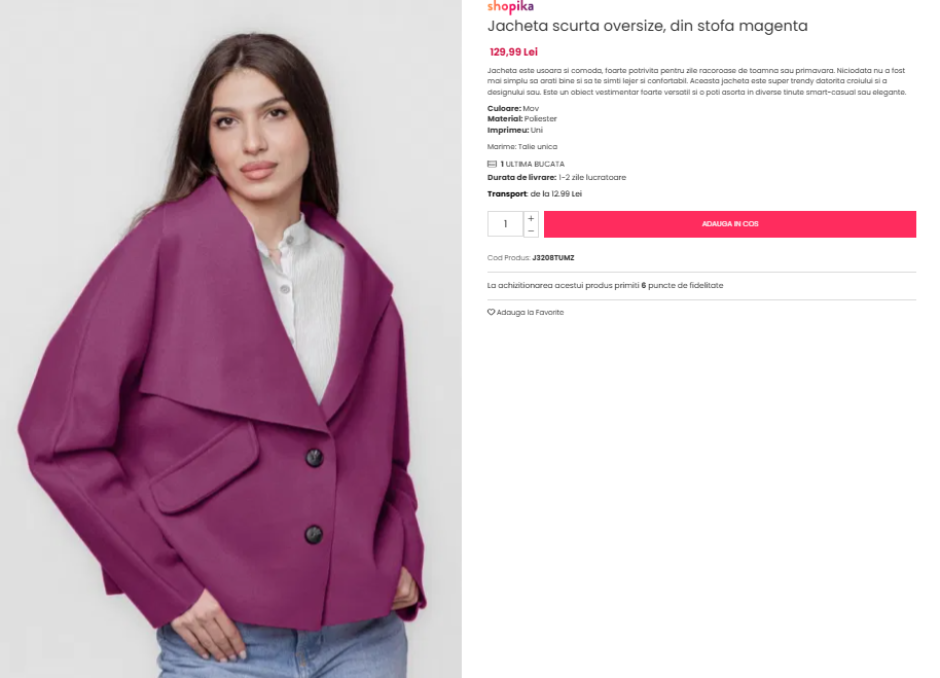Click the Adauga la Favorite link

tap(530, 312)
